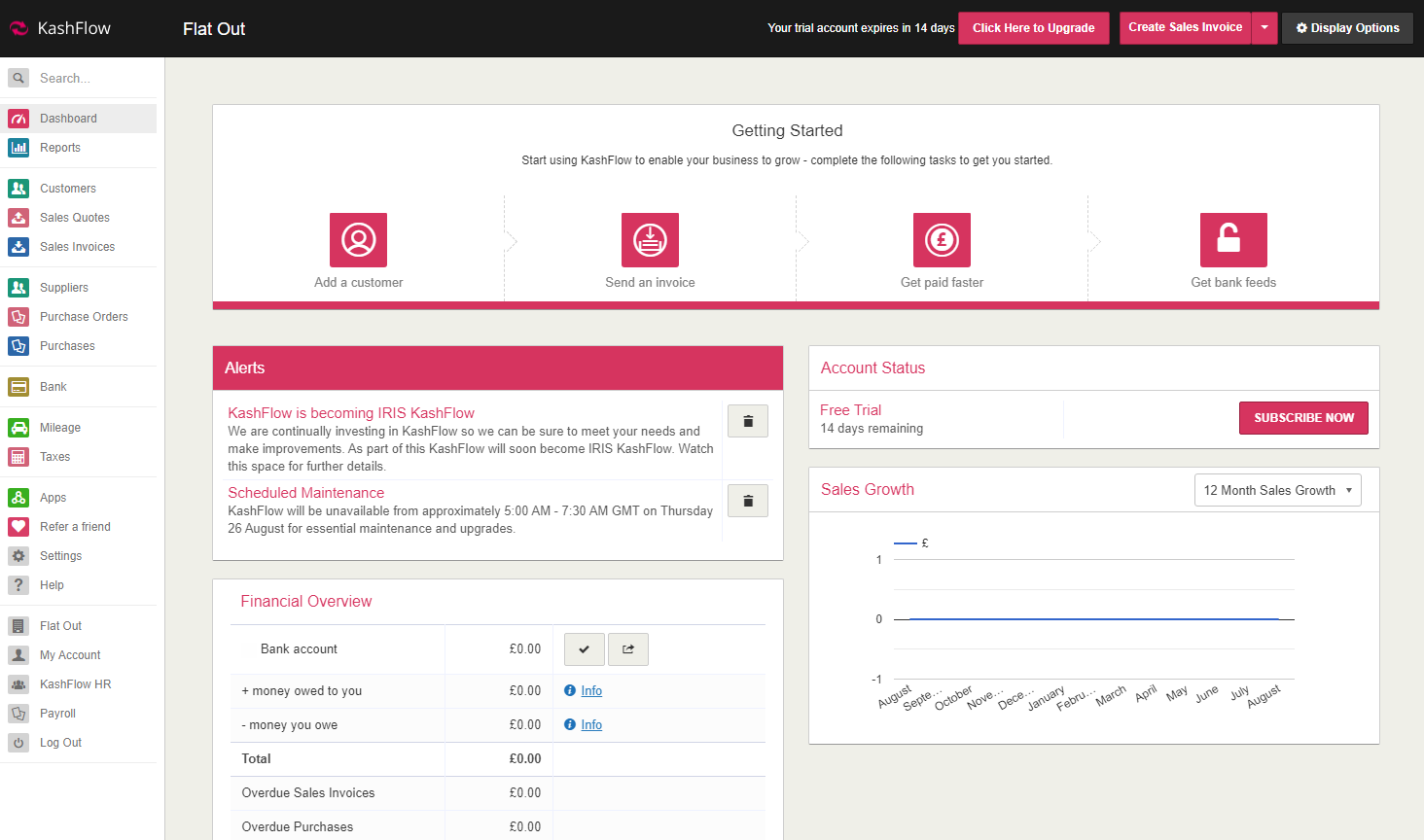The image size is (1424, 840).
Task: Open the Send an invoice tile
Action: (650, 240)
